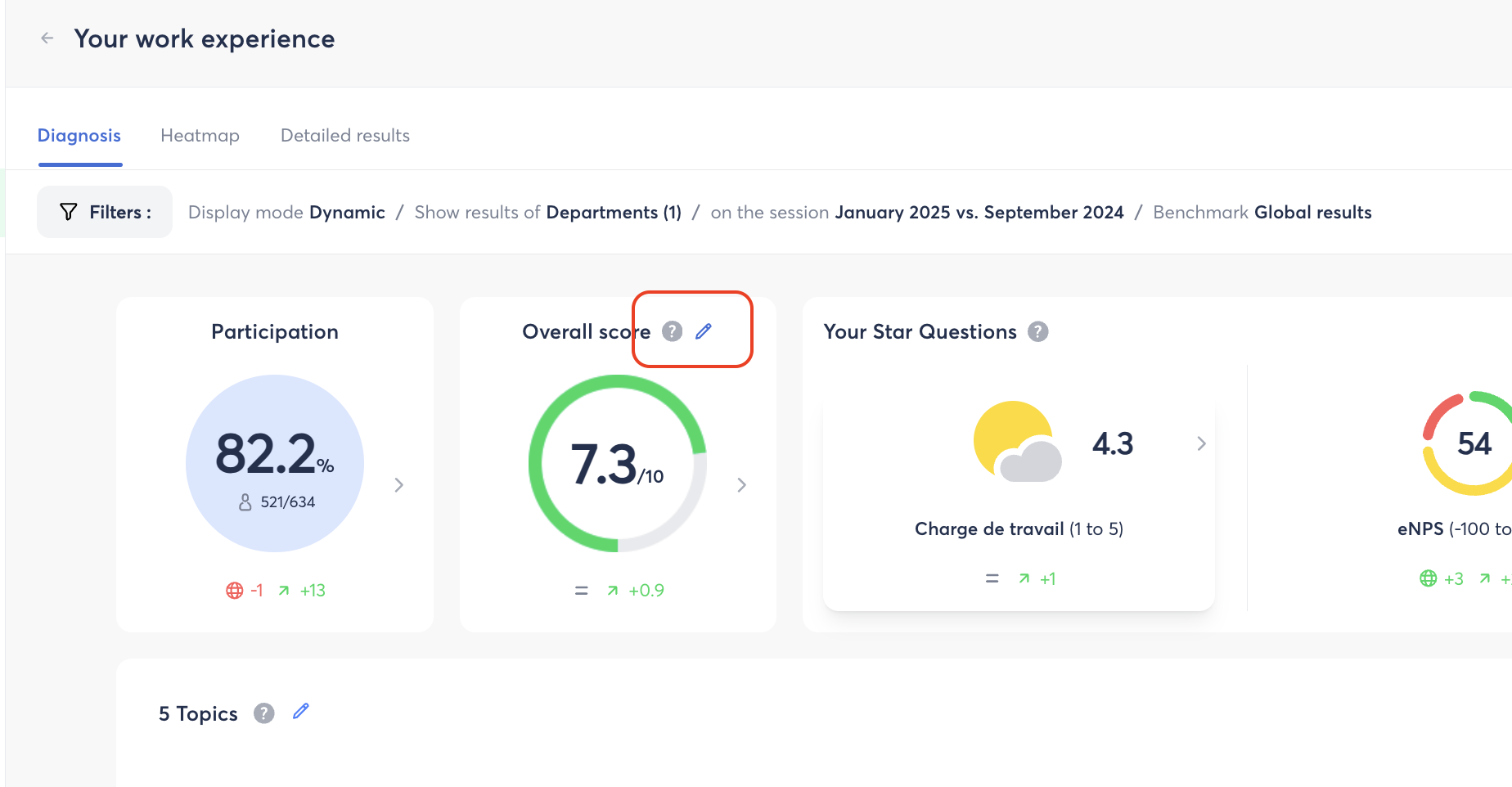The image size is (1512, 787).
Task: Expand Participation details with the chevron arrow
Action: tap(398, 485)
